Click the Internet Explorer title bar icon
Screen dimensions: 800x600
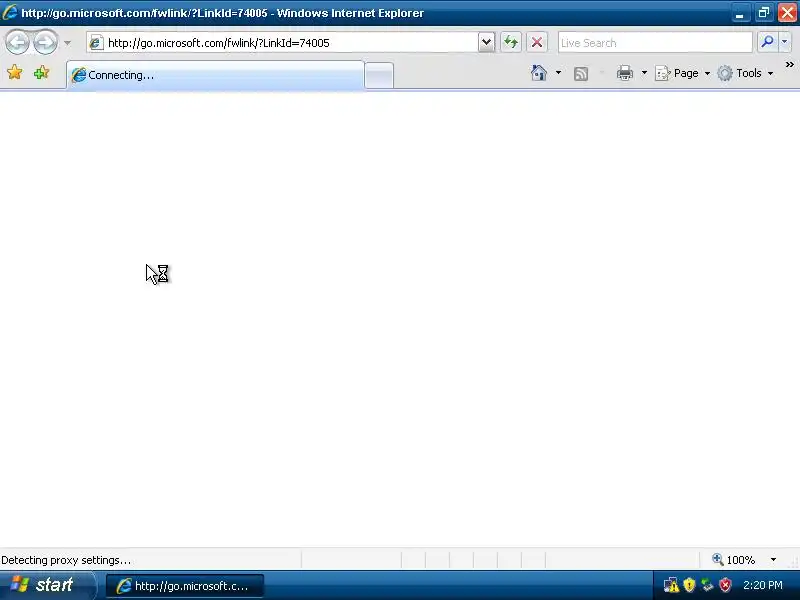[10, 12]
